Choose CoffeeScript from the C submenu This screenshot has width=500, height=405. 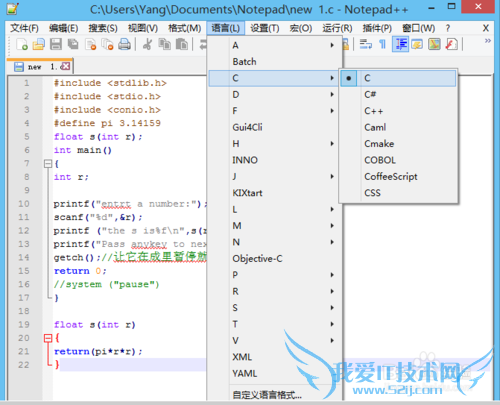tap(398, 176)
